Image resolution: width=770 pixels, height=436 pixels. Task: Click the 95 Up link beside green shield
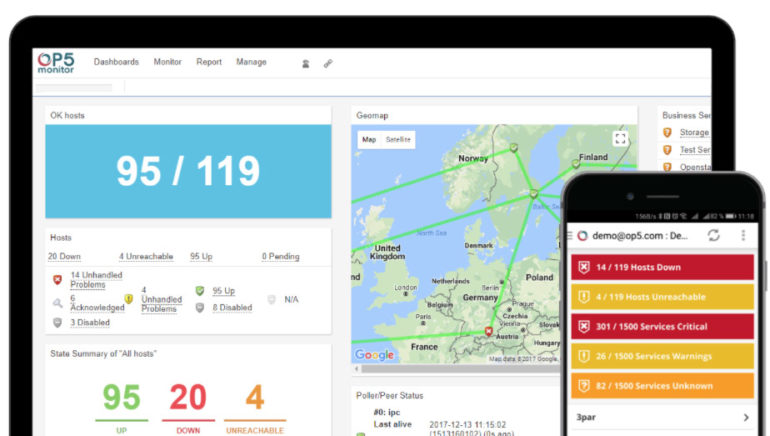(223, 291)
